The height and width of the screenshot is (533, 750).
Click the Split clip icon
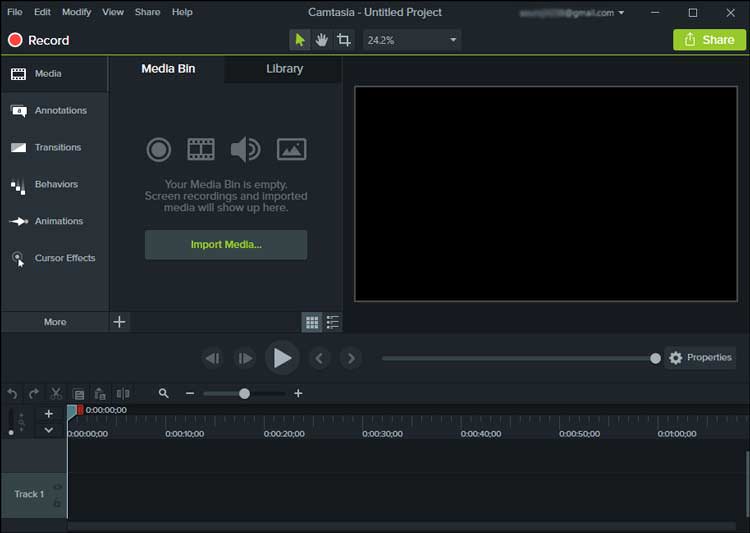coord(123,394)
